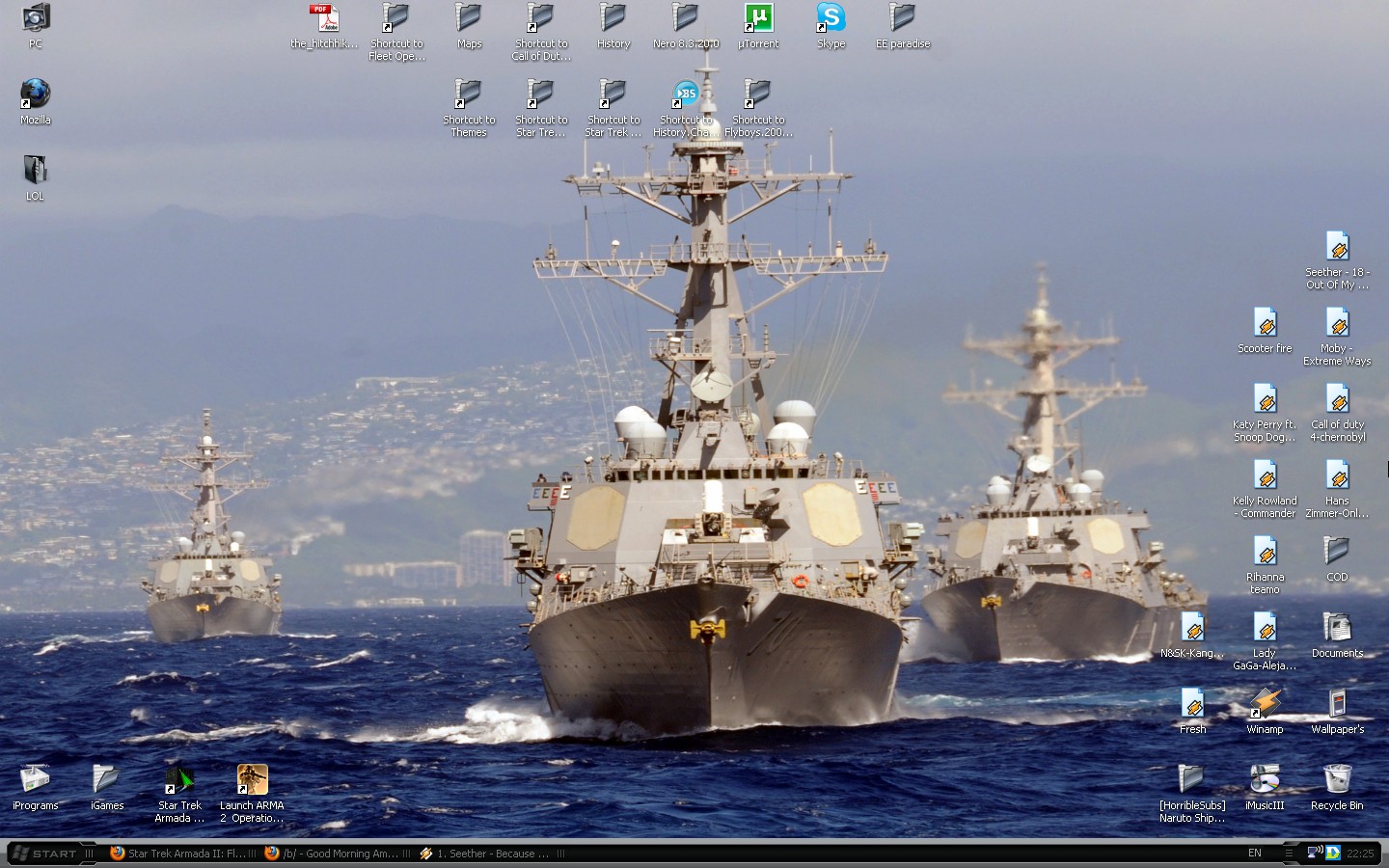The height and width of the screenshot is (868, 1389).
Task: Open the Mozilla browser desktop icon
Action: pos(35,95)
